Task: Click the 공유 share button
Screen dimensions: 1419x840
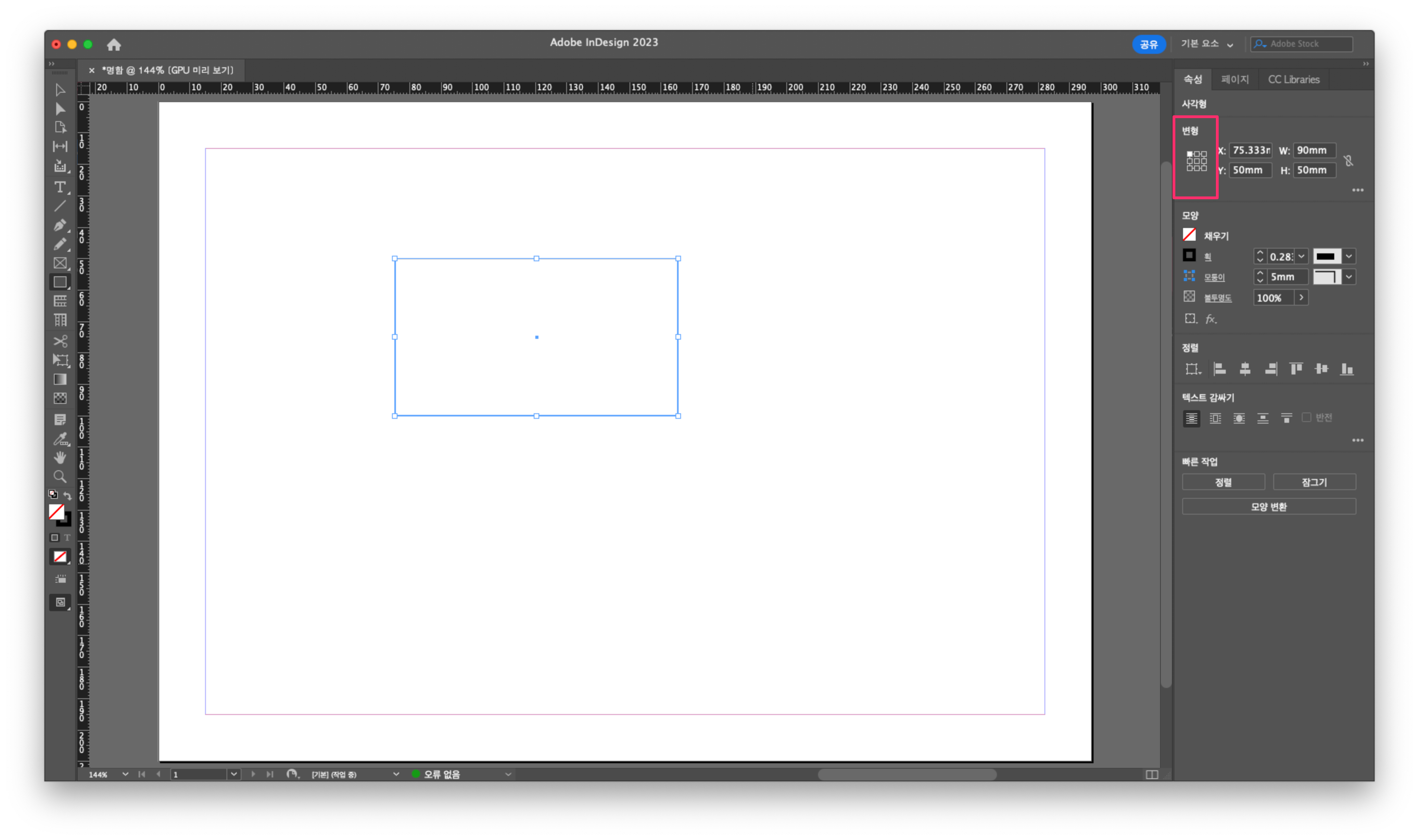Action: coord(1149,44)
